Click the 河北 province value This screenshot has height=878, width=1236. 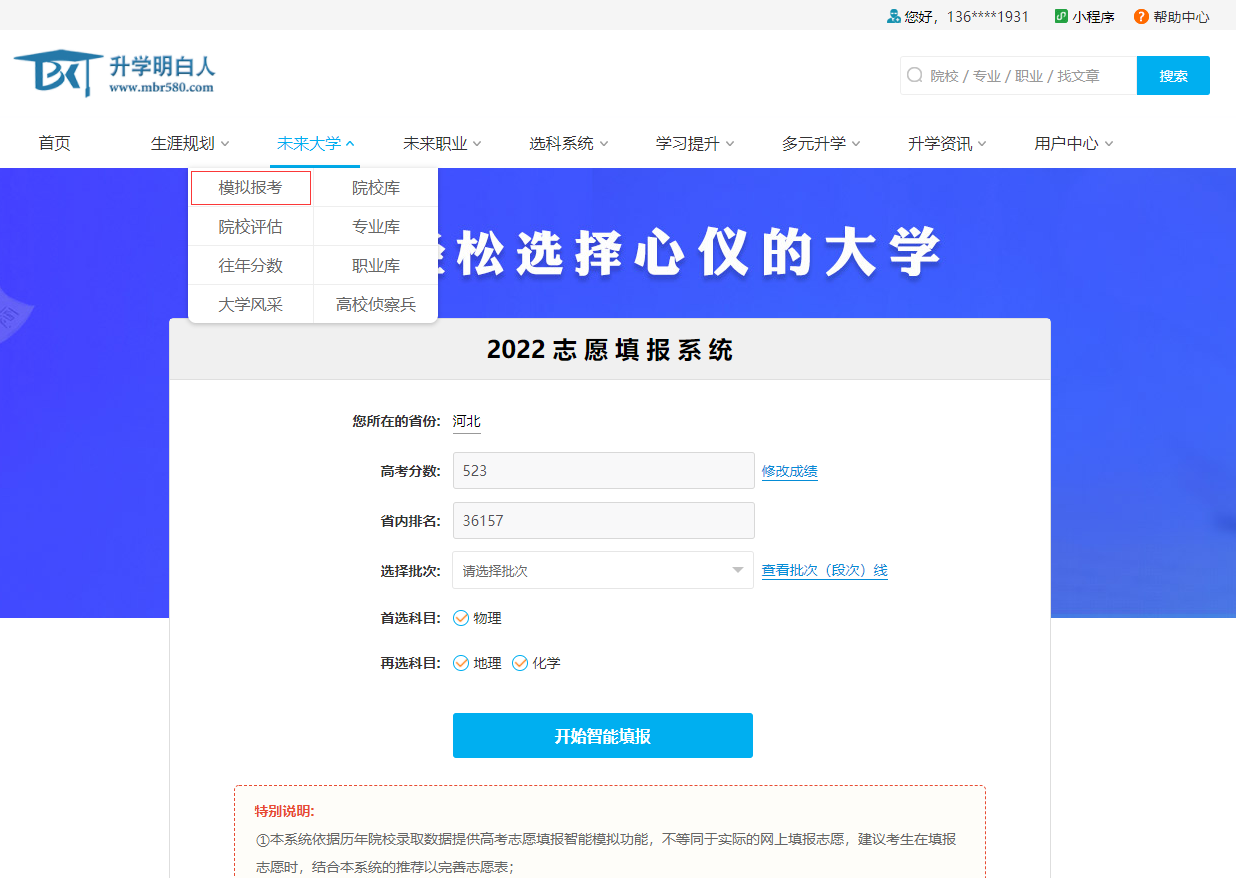pos(467,421)
